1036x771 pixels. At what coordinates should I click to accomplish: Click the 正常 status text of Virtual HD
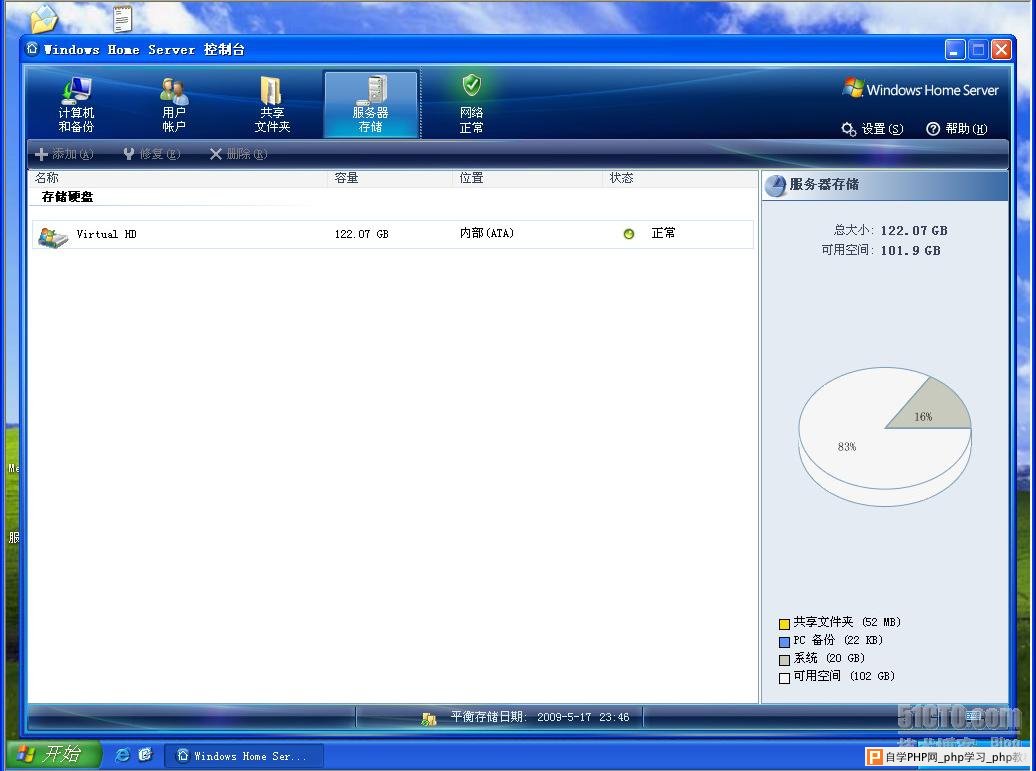click(x=663, y=233)
